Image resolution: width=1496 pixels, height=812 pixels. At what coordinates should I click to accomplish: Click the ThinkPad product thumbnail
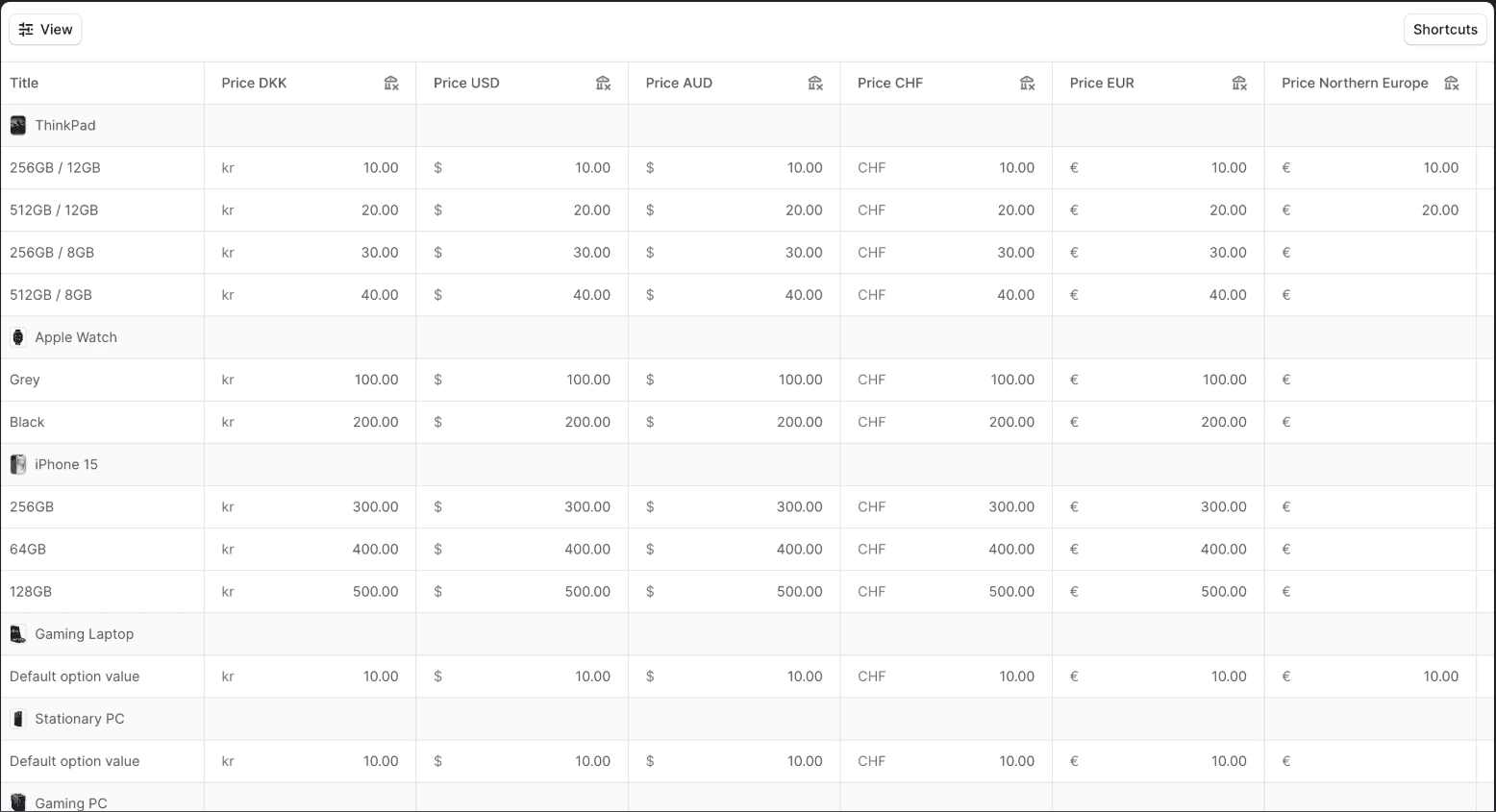[17, 125]
